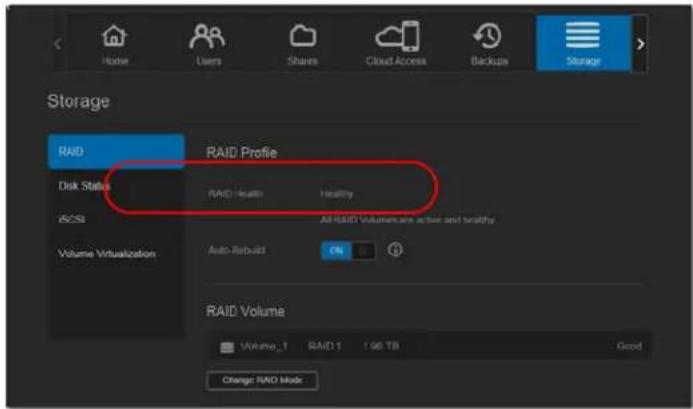Click the Volume_1 drive icon
The image size is (693, 409).
pyautogui.click(x=227, y=347)
